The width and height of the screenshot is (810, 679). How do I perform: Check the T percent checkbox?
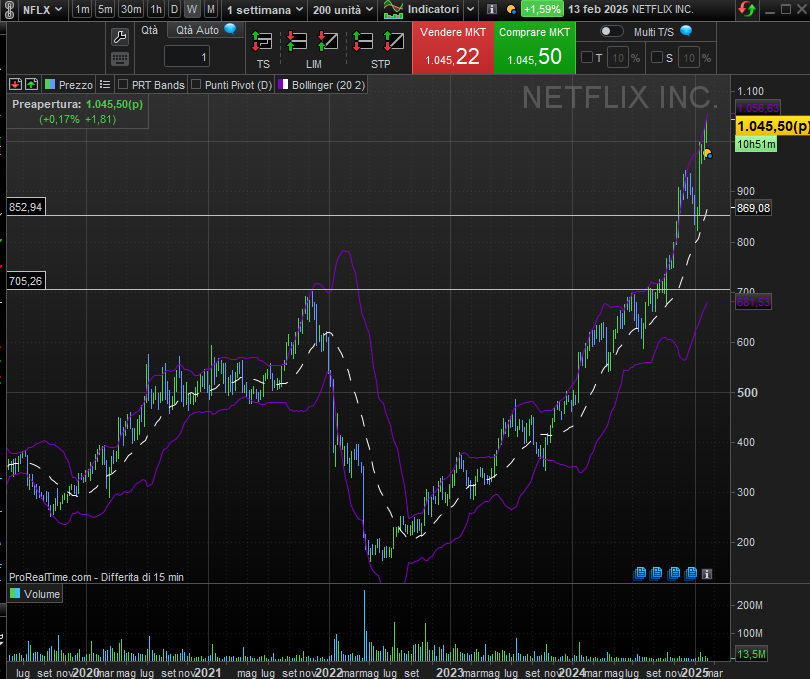587,58
